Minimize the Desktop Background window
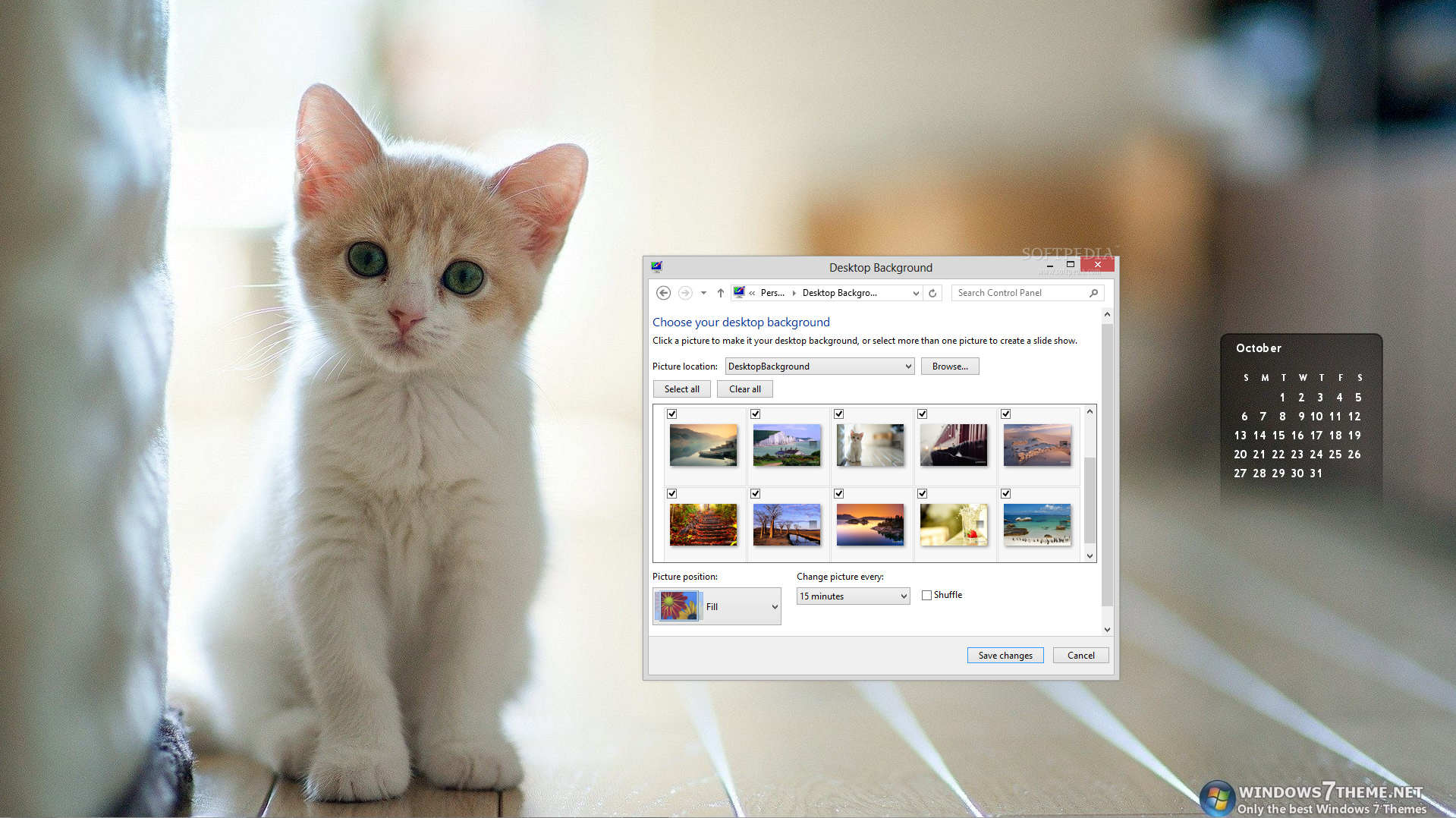1456x818 pixels. point(1049,266)
